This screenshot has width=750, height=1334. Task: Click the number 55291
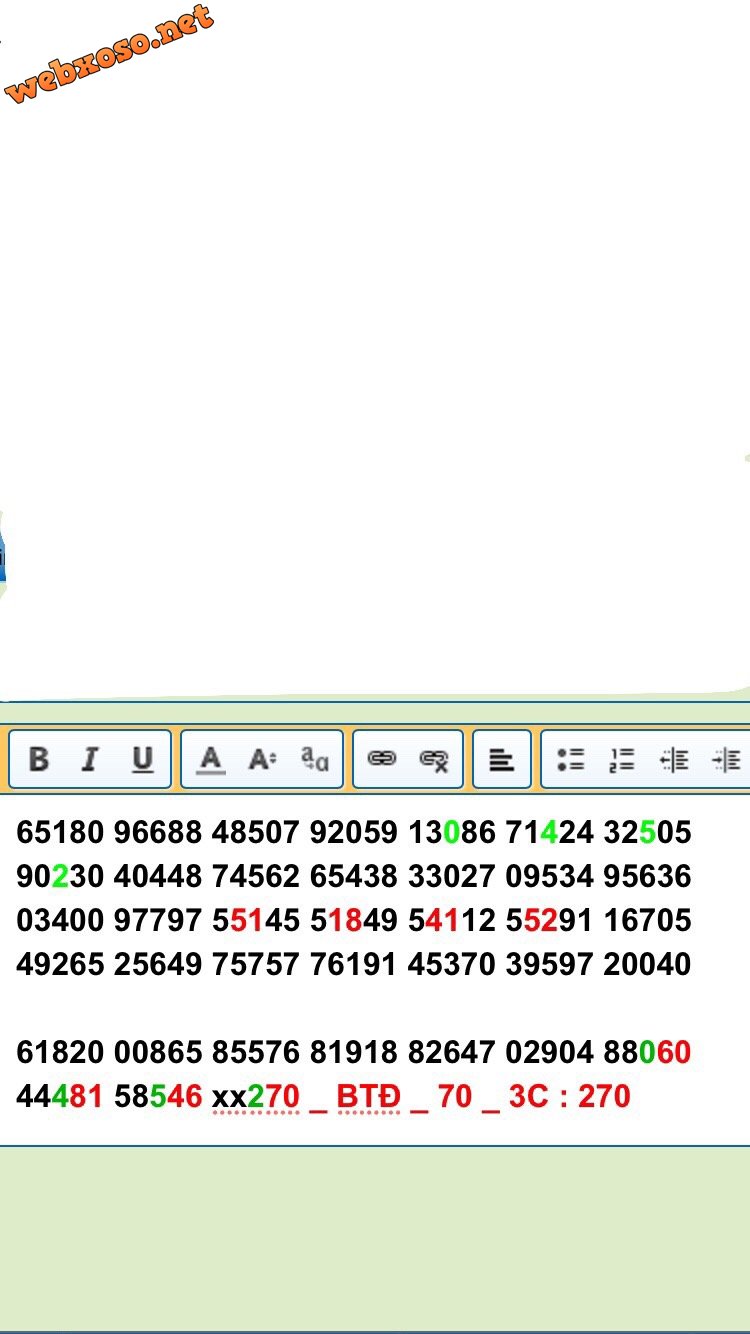pyautogui.click(x=550, y=920)
